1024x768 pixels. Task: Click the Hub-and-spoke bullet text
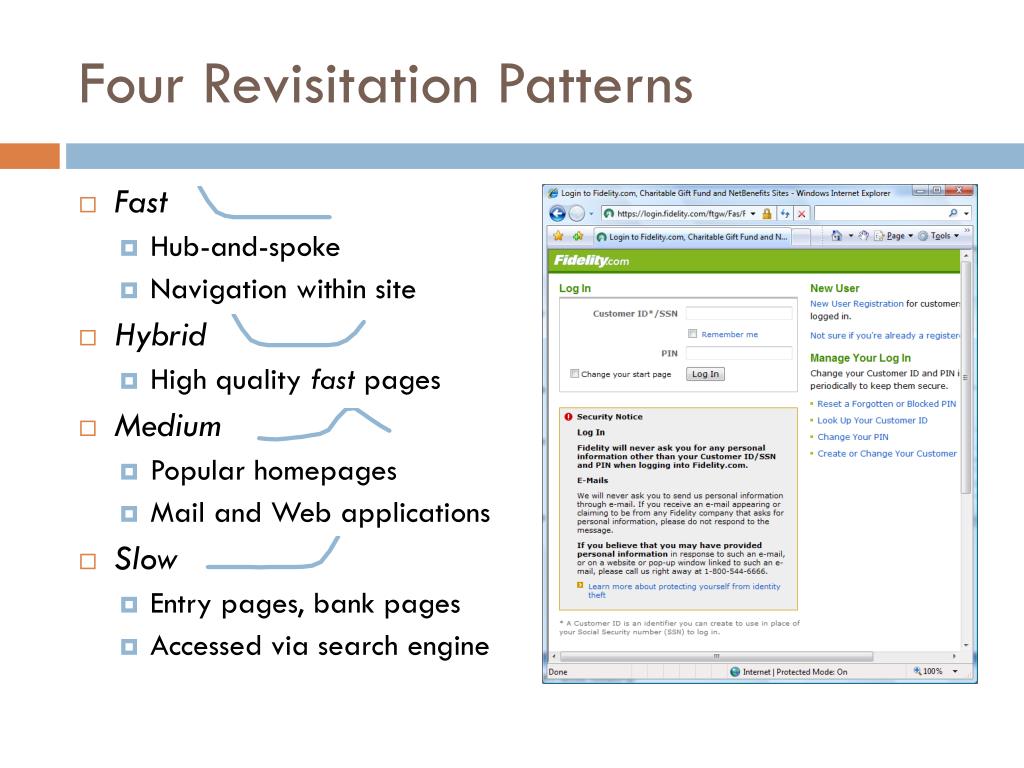(245, 247)
